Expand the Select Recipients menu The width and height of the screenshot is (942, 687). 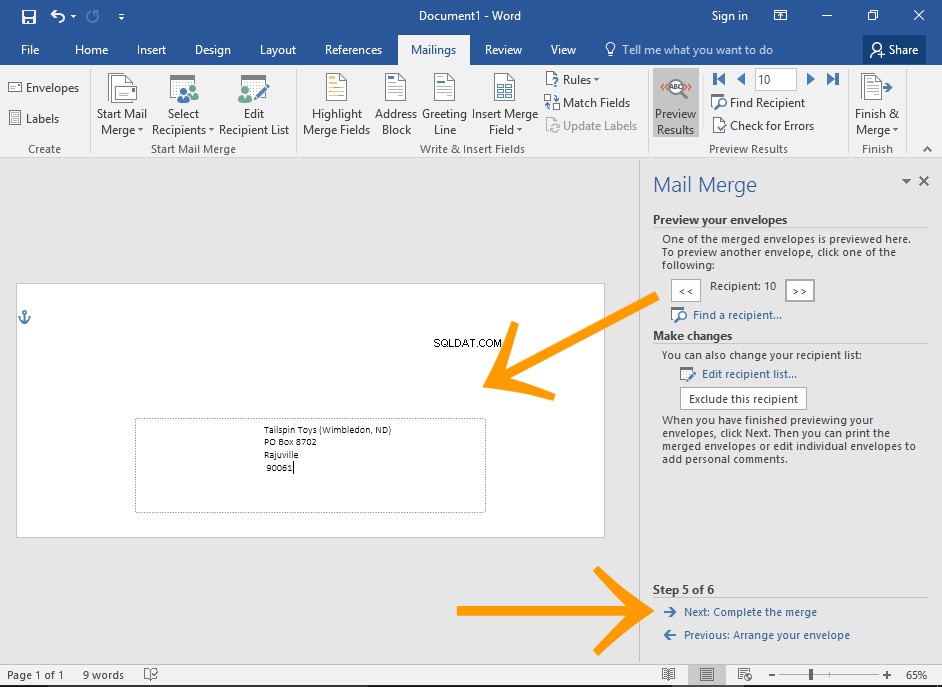click(183, 104)
